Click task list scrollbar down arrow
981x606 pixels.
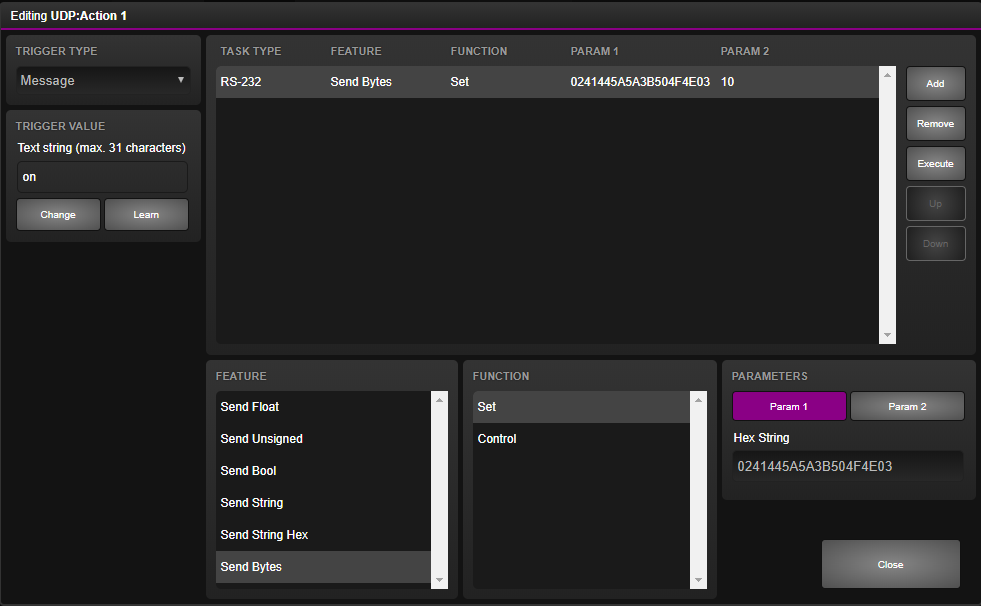pos(887,335)
